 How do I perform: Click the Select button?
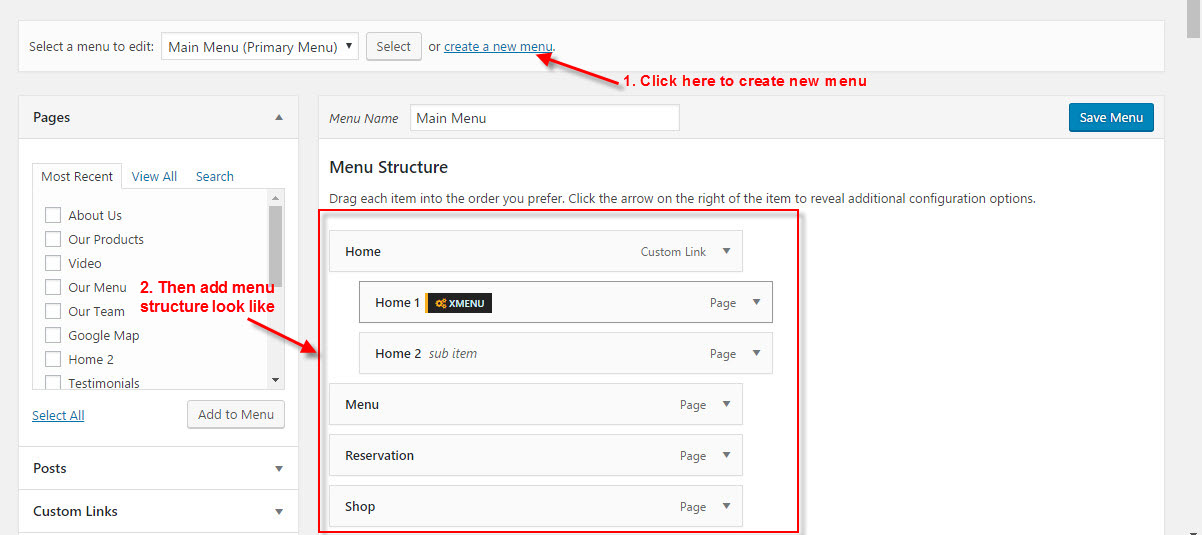[394, 46]
